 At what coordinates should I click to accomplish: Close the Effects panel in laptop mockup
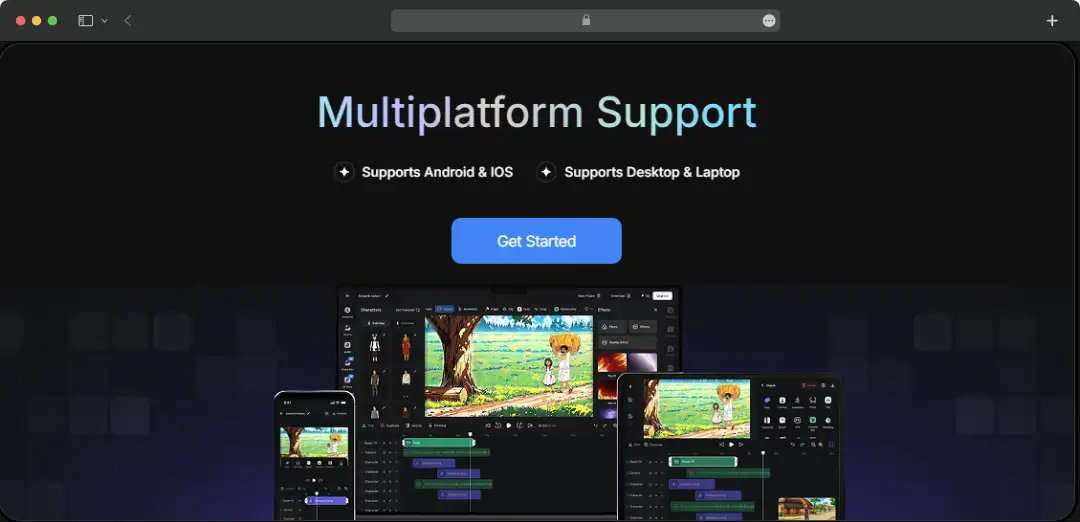click(x=655, y=310)
